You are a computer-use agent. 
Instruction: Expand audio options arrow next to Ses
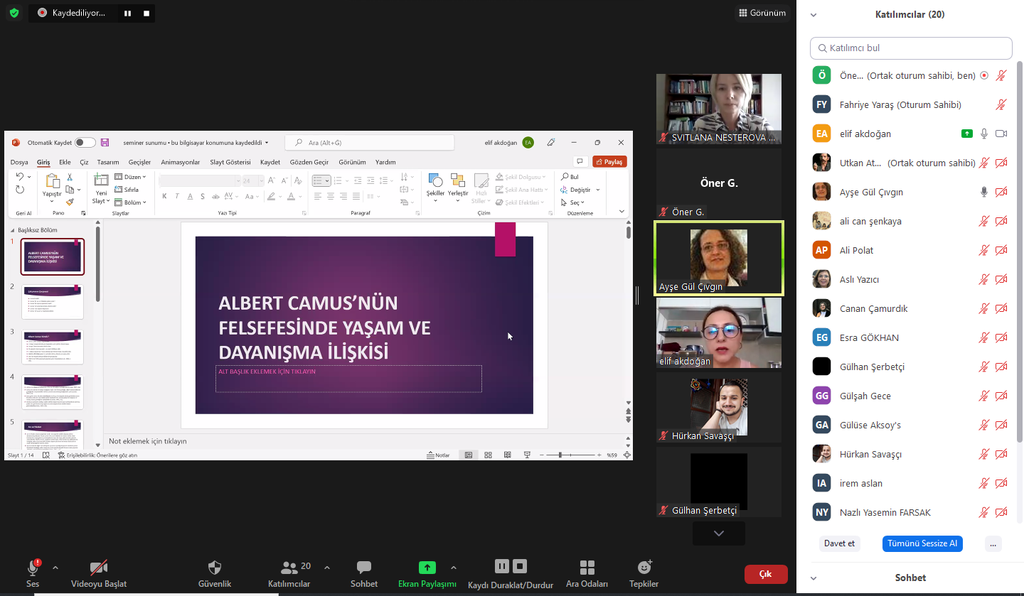tap(56, 568)
